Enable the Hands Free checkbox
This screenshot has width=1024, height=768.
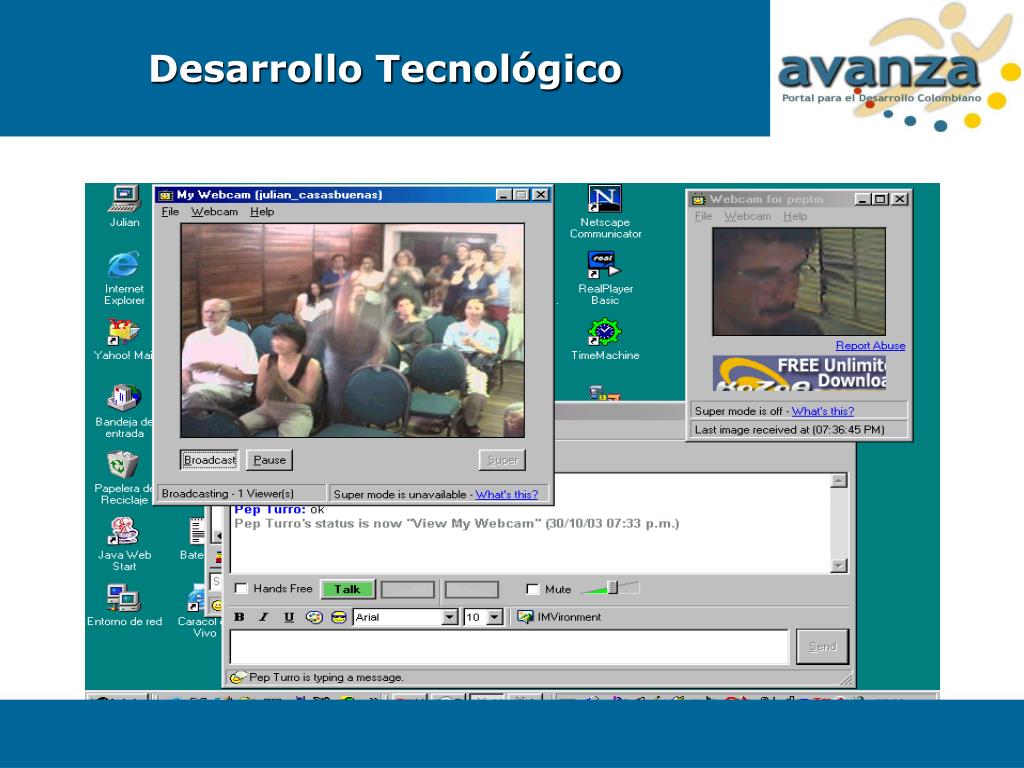tap(241, 588)
